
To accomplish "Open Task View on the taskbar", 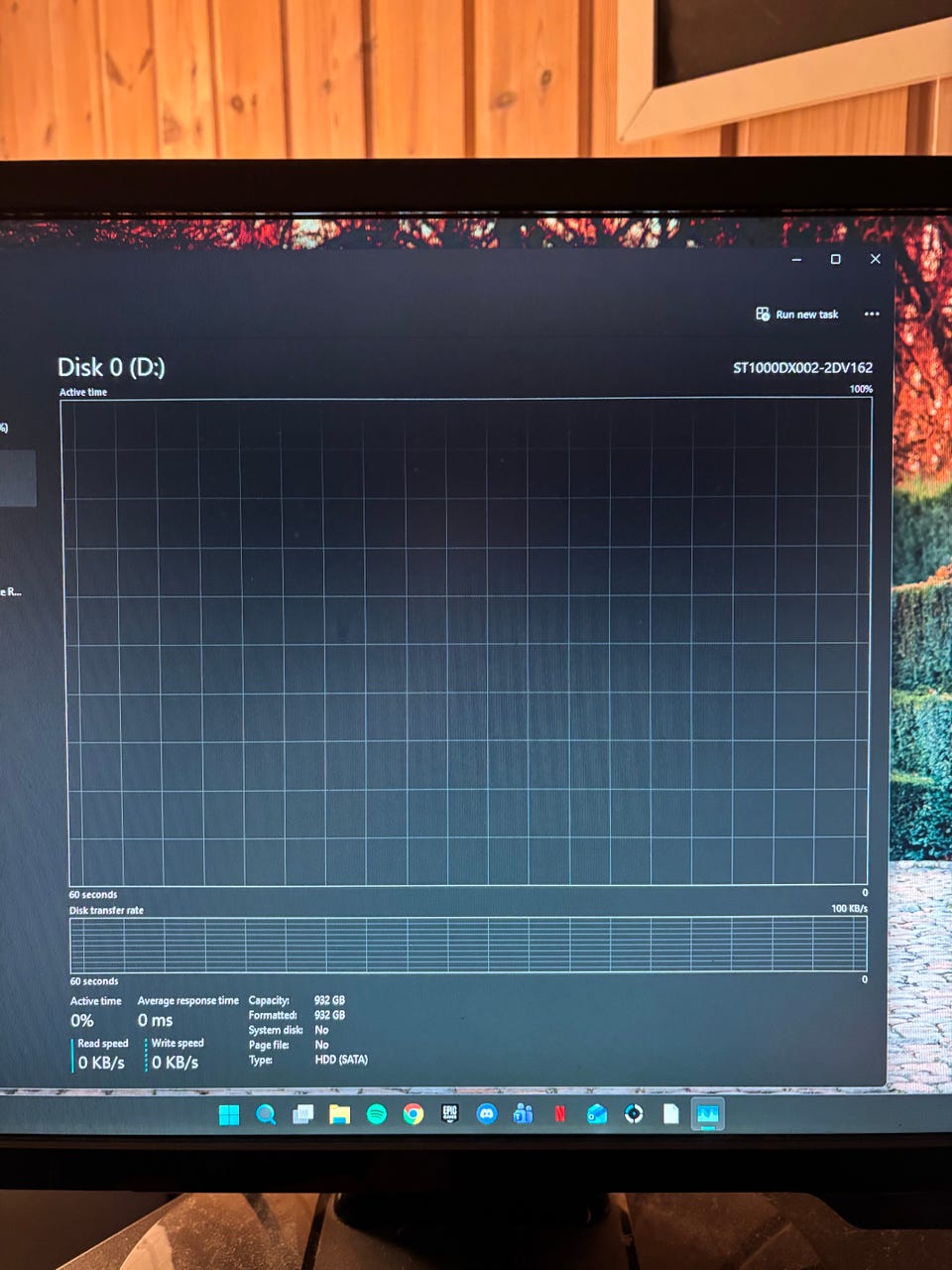I will [303, 1114].
